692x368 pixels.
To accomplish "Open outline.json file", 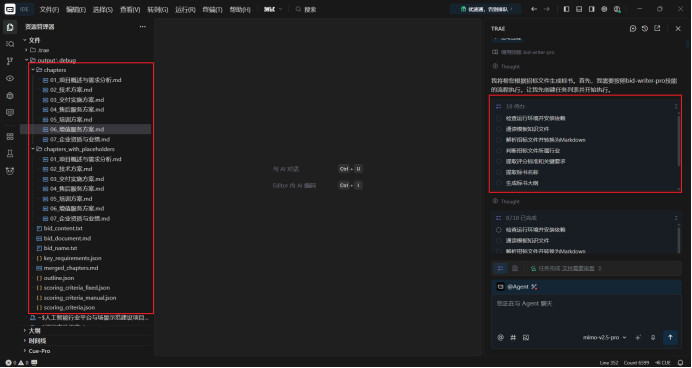I will click(x=59, y=278).
